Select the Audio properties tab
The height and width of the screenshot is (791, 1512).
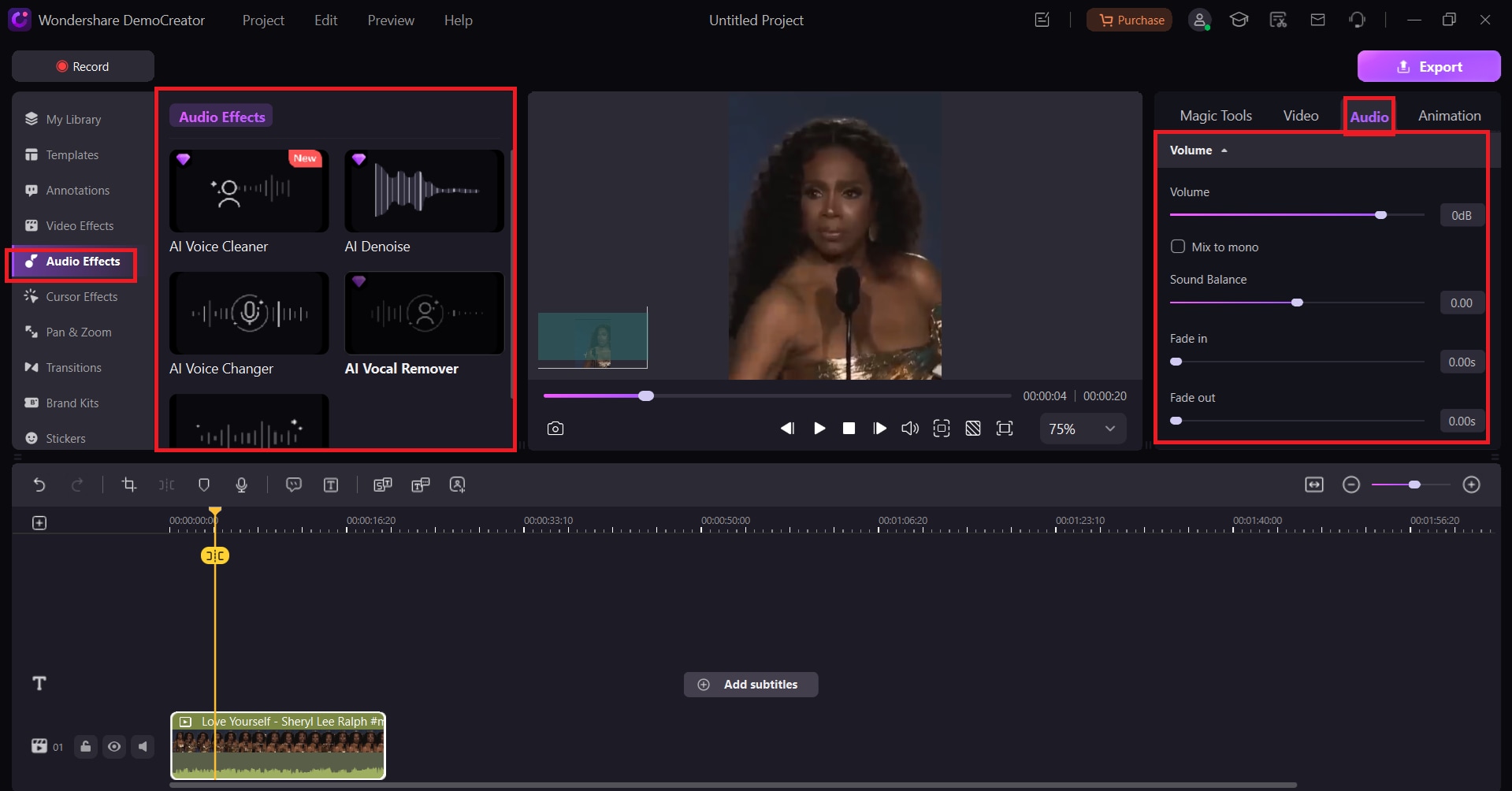[x=1369, y=117]
